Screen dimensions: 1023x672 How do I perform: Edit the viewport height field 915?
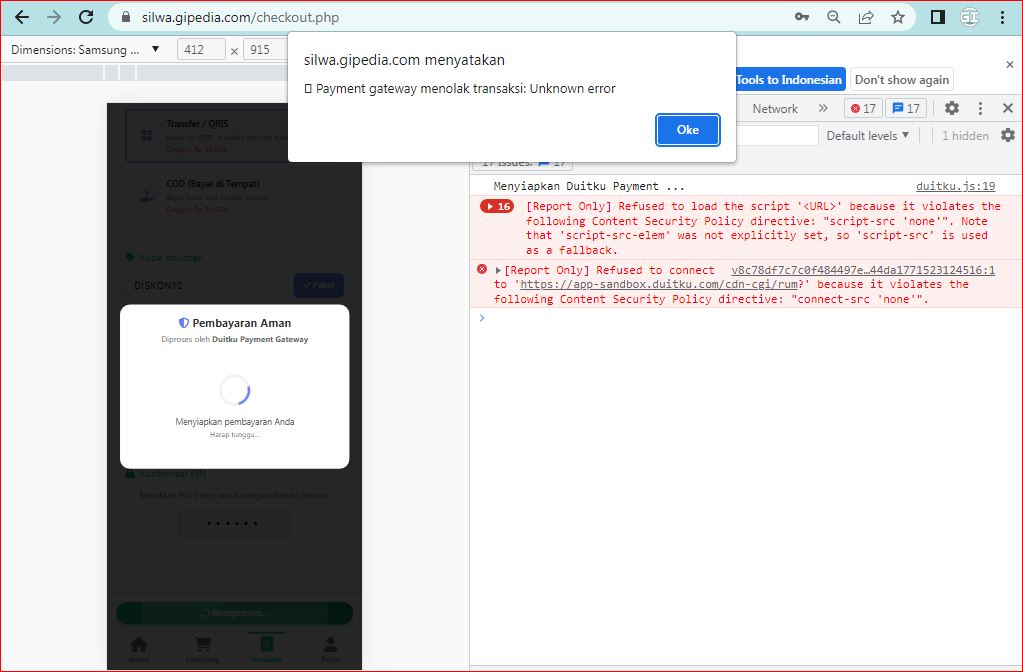264,50
